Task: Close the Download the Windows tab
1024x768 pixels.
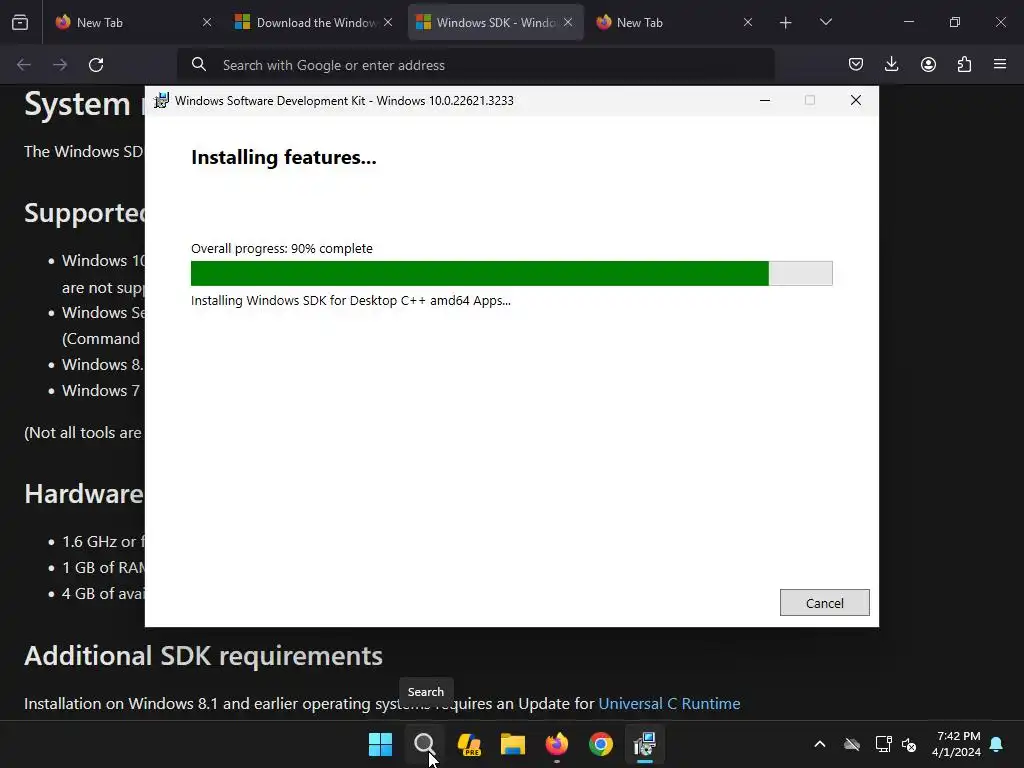Action: coord(388,23)
